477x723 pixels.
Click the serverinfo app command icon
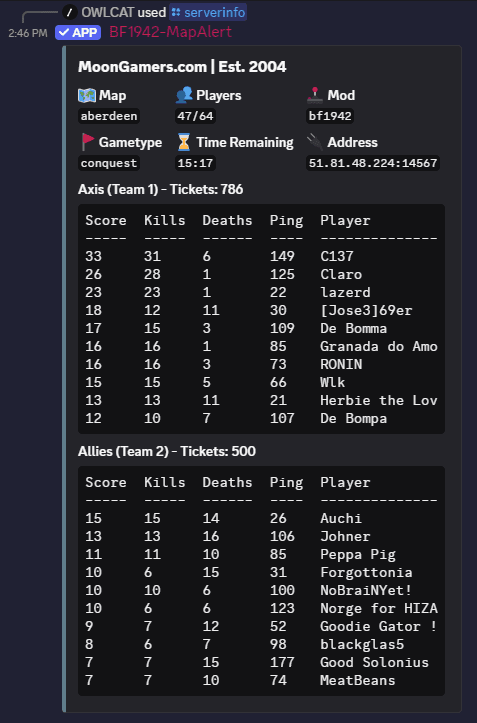(176, 12)
